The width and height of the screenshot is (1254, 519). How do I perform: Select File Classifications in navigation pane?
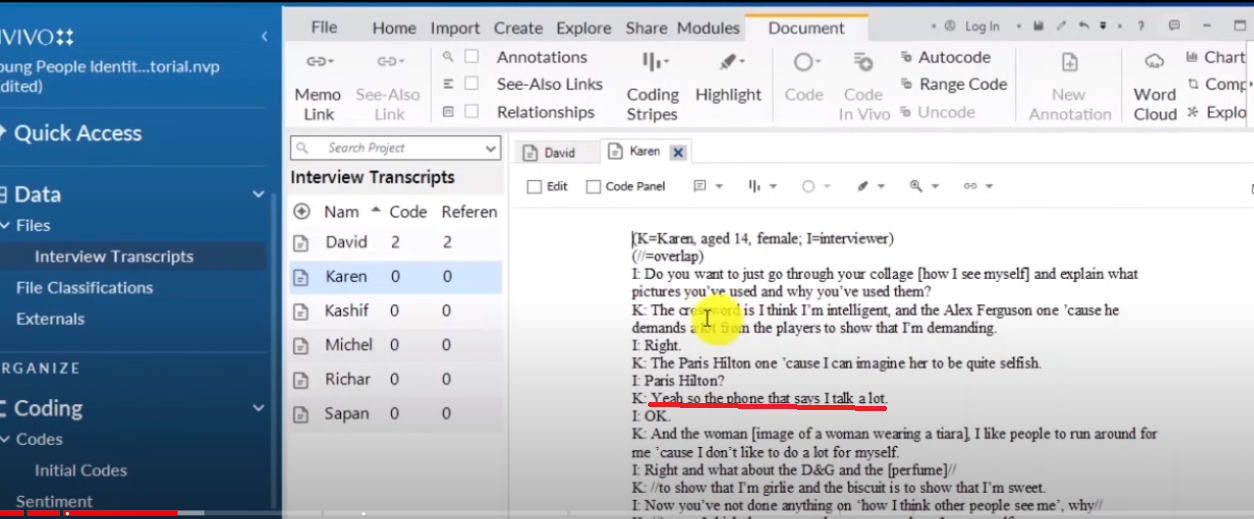click(x=85, y=287)
